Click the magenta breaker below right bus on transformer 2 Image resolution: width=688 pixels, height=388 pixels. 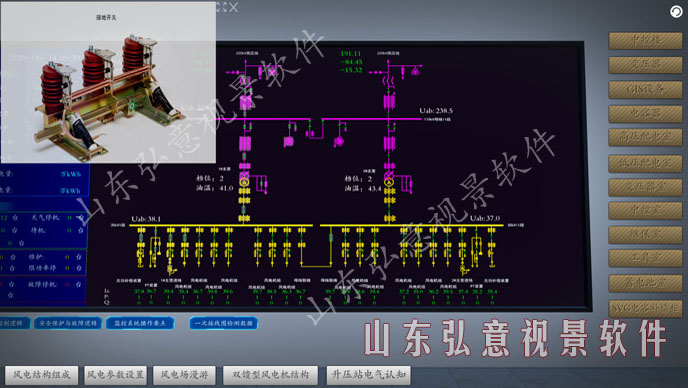[x=389, y=144]
